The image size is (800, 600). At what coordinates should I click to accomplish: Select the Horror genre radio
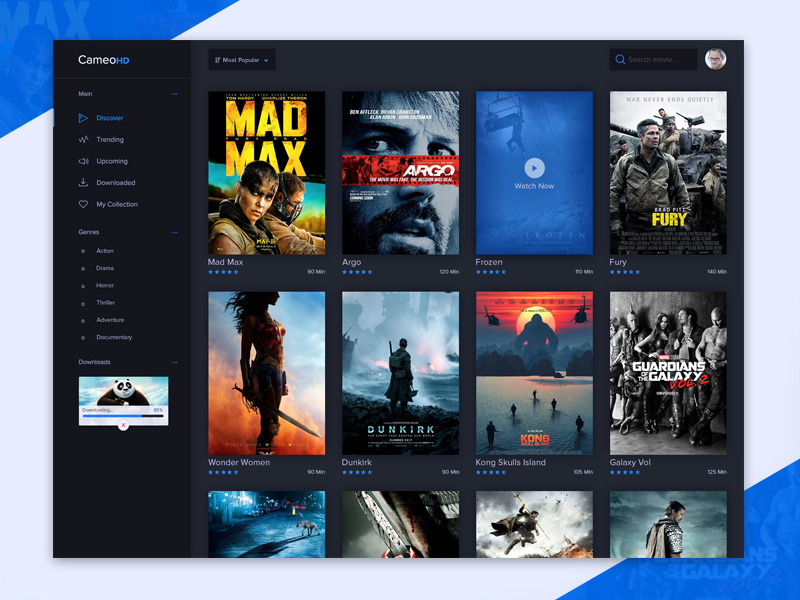tap(82, 285)
